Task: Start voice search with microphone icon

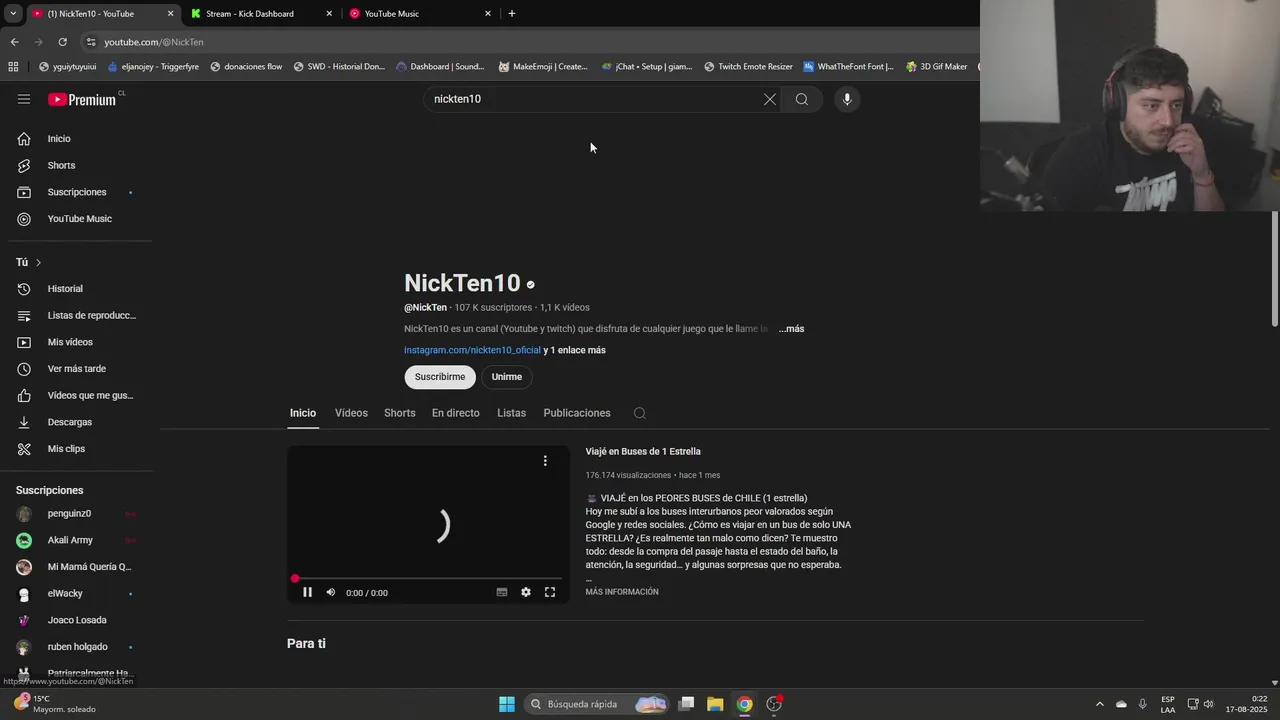Action: click(847, 99)
